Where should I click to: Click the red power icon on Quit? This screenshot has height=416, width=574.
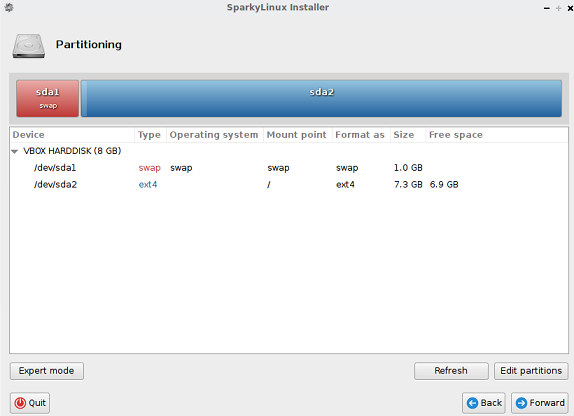coord(20,403)
